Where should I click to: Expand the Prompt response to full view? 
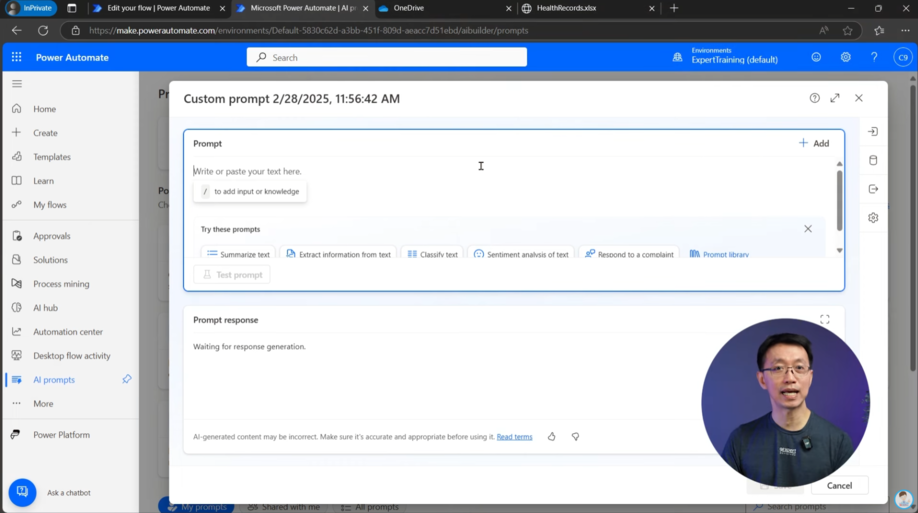click(824, 319)
